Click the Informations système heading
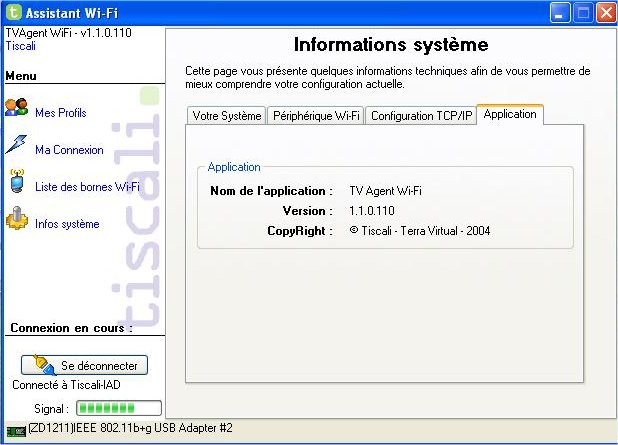This screenshot has height=445, width=618. 391,45
